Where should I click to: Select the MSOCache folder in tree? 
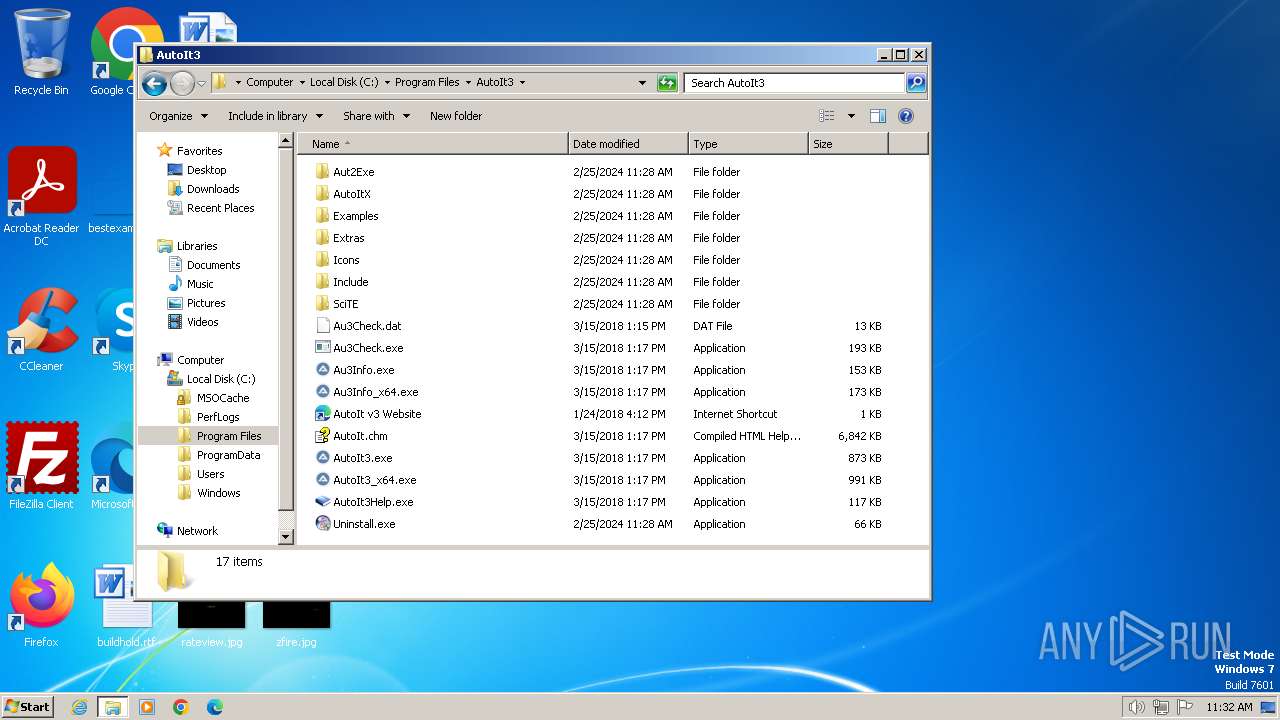tap(223, 398)
